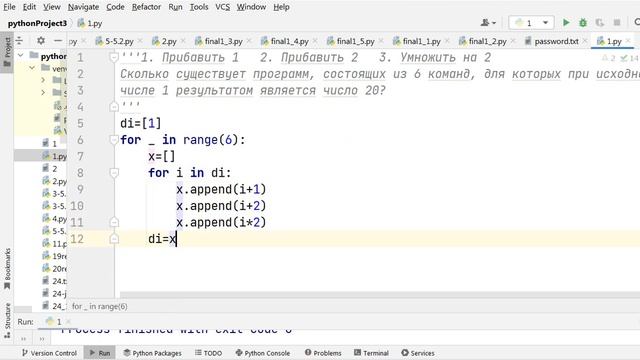
Task: Place cursor at end of line di=[1]
Action: pos(162,123)
